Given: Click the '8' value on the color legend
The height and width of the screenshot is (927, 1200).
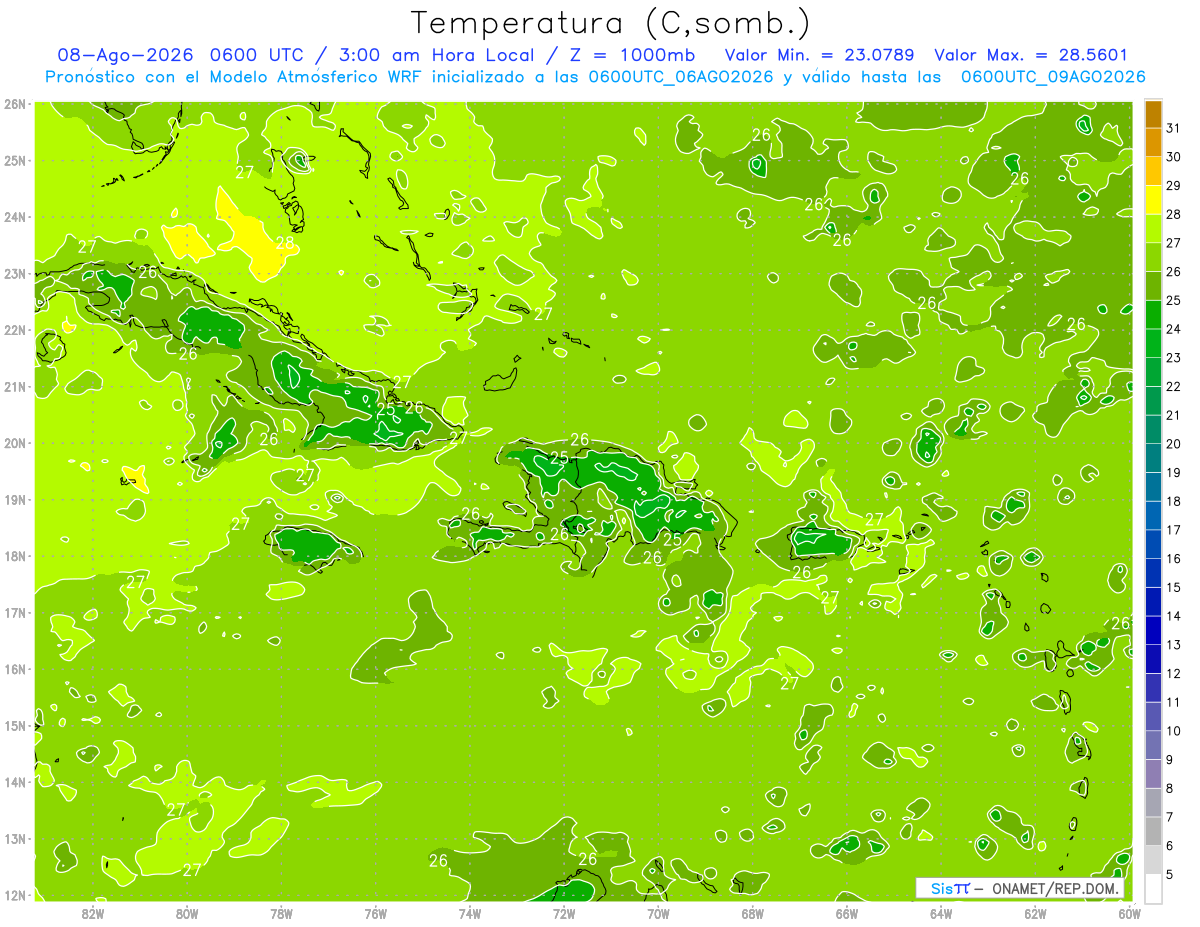Looking at the screenshot, I should pyautogui.click(x=1170, y=788).
